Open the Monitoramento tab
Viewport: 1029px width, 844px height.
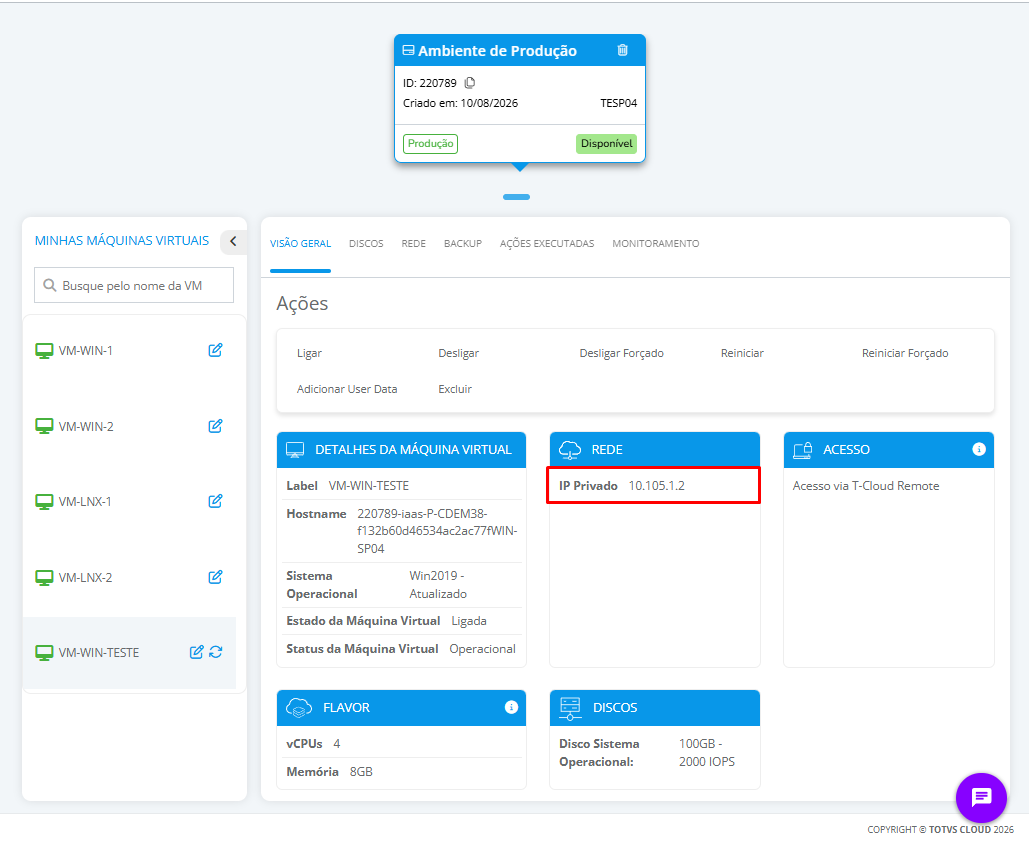[656, 243]
